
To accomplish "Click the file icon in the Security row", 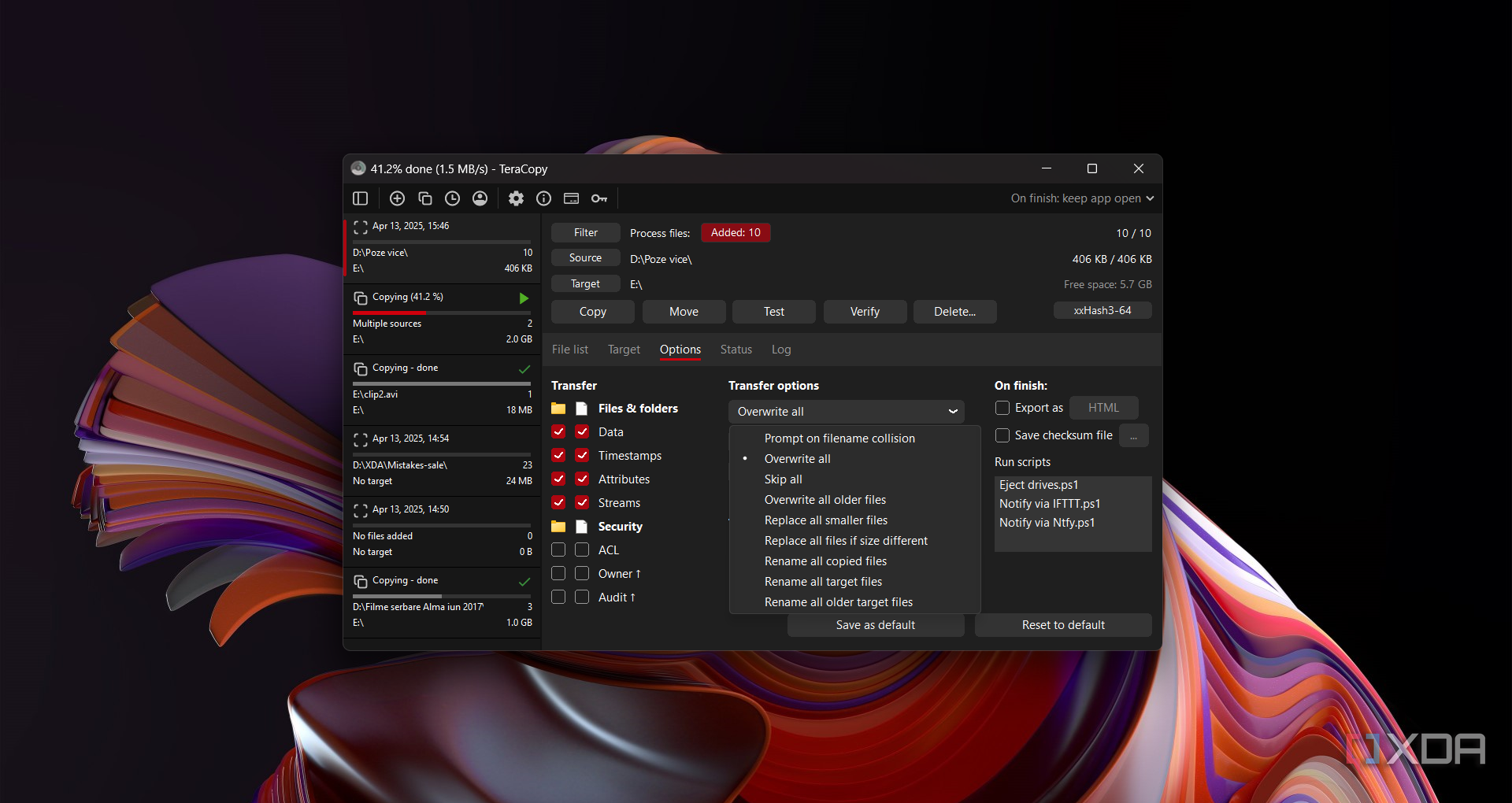I will point(582,527).
